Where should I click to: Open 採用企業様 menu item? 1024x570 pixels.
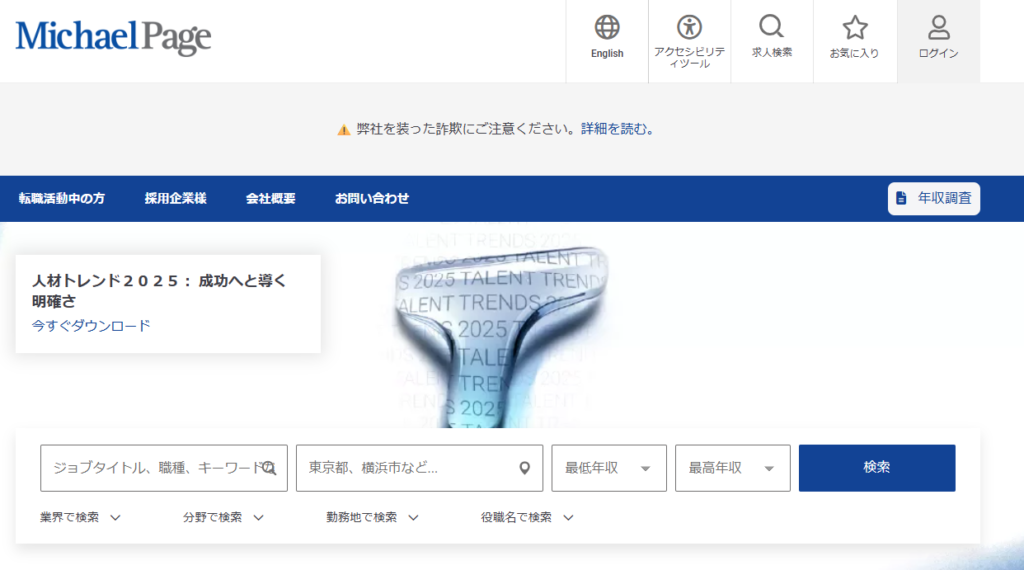pos(175,199)
